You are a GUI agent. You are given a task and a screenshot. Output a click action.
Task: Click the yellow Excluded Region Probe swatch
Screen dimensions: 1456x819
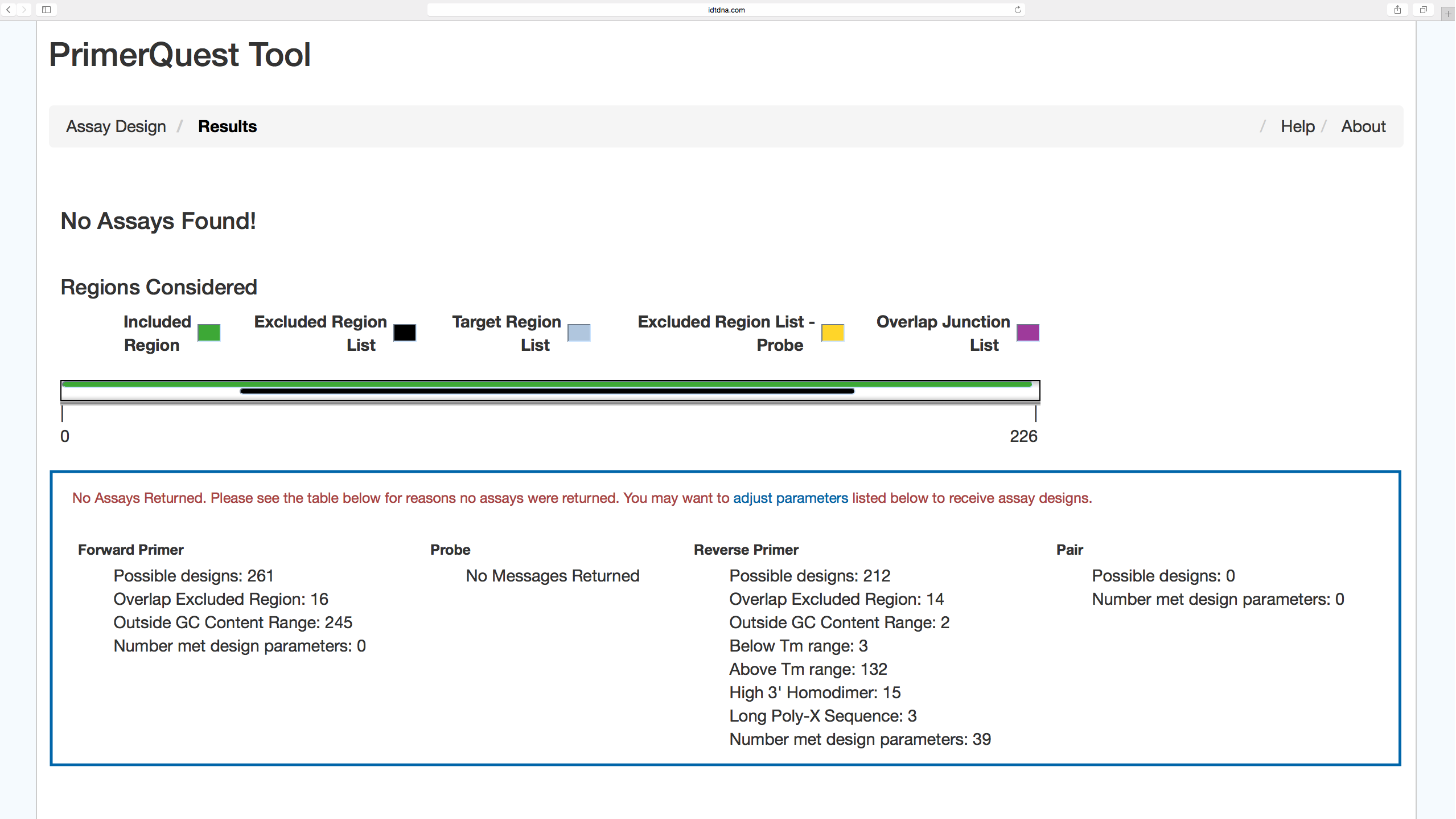[x=833, y=333]
